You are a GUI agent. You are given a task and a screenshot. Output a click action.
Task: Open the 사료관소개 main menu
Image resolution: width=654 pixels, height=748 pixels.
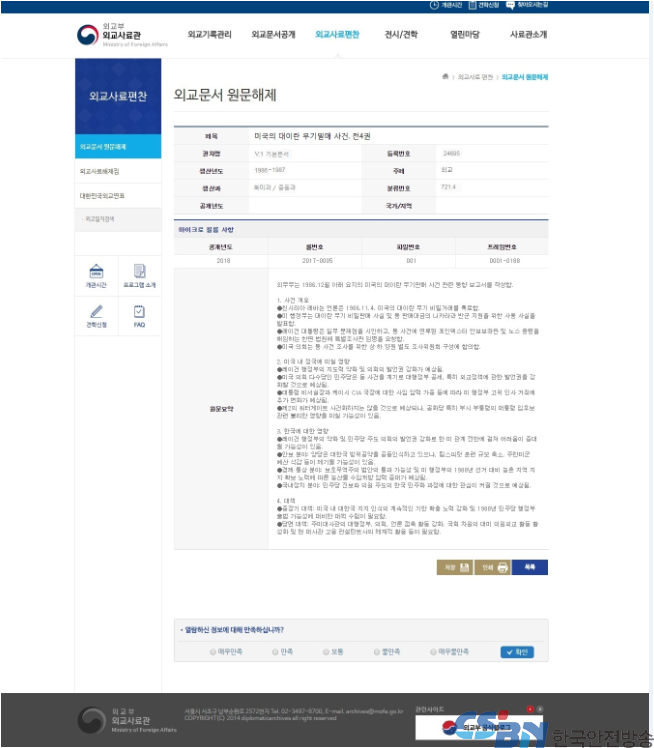(529, 34)
